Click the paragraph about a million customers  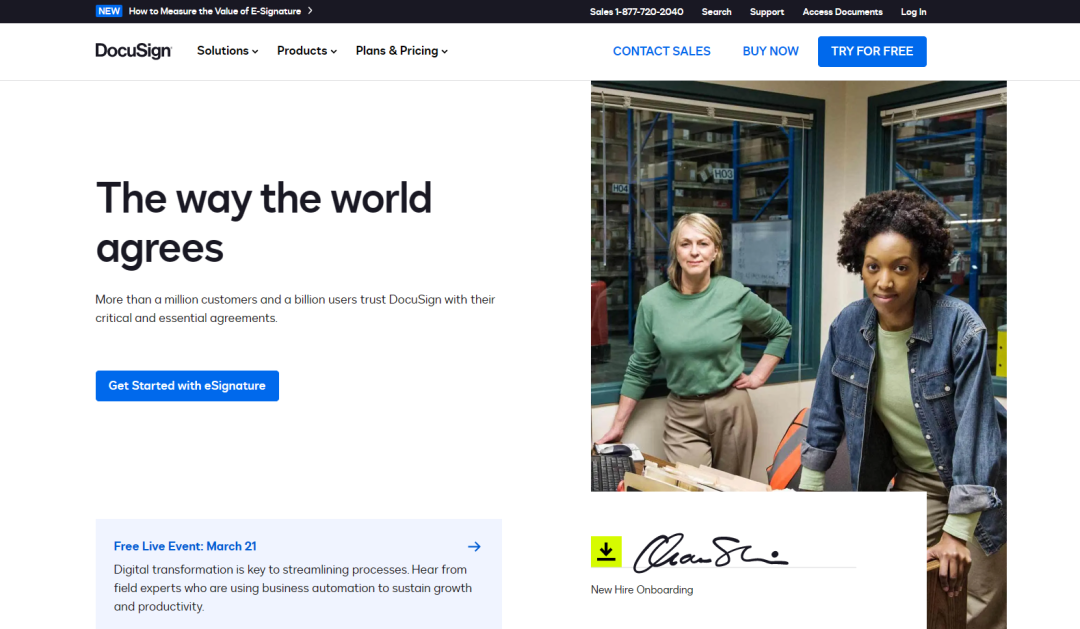(295, 309)
